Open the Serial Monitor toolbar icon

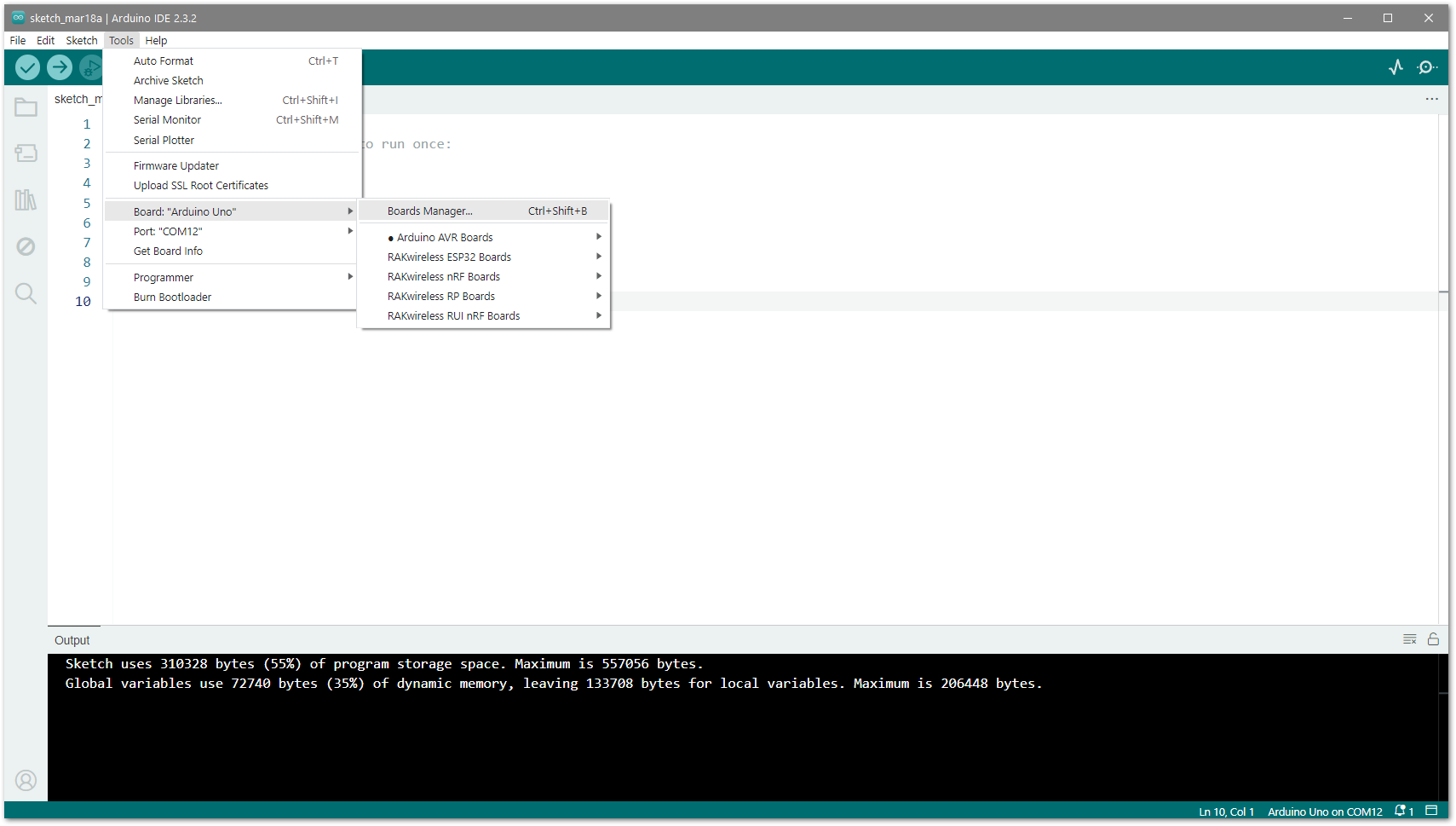(x=1427, y=67)
